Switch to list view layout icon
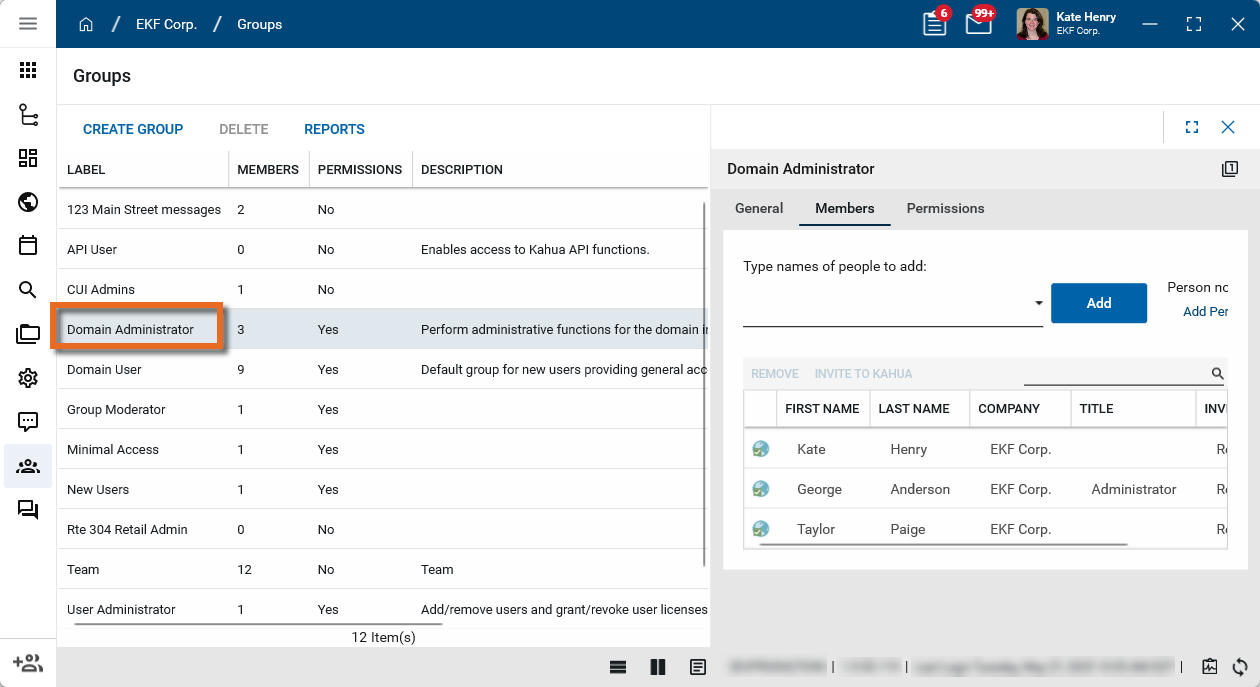This screenshot has height=687, width=1260. point(618,667)
